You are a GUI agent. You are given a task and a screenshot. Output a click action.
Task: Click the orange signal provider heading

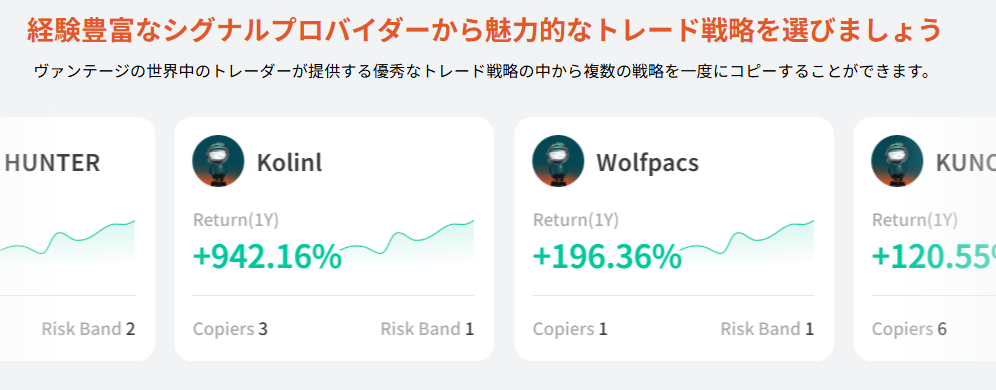click(484, 30)
